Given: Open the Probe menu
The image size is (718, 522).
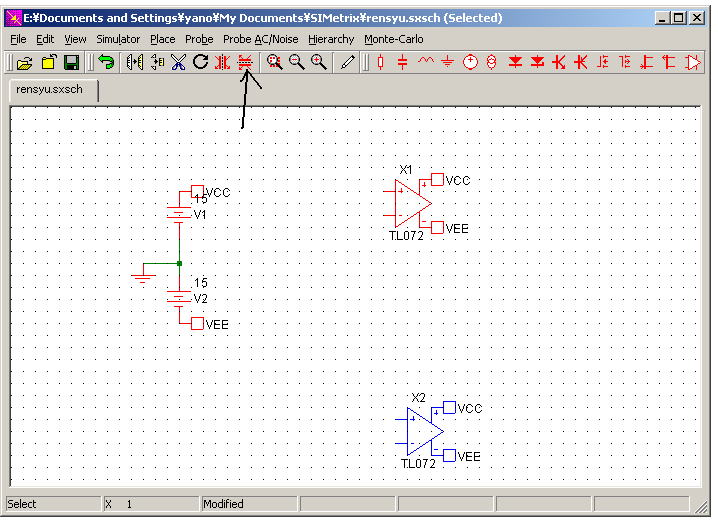Looking at the screenshot, I should 199,39.
